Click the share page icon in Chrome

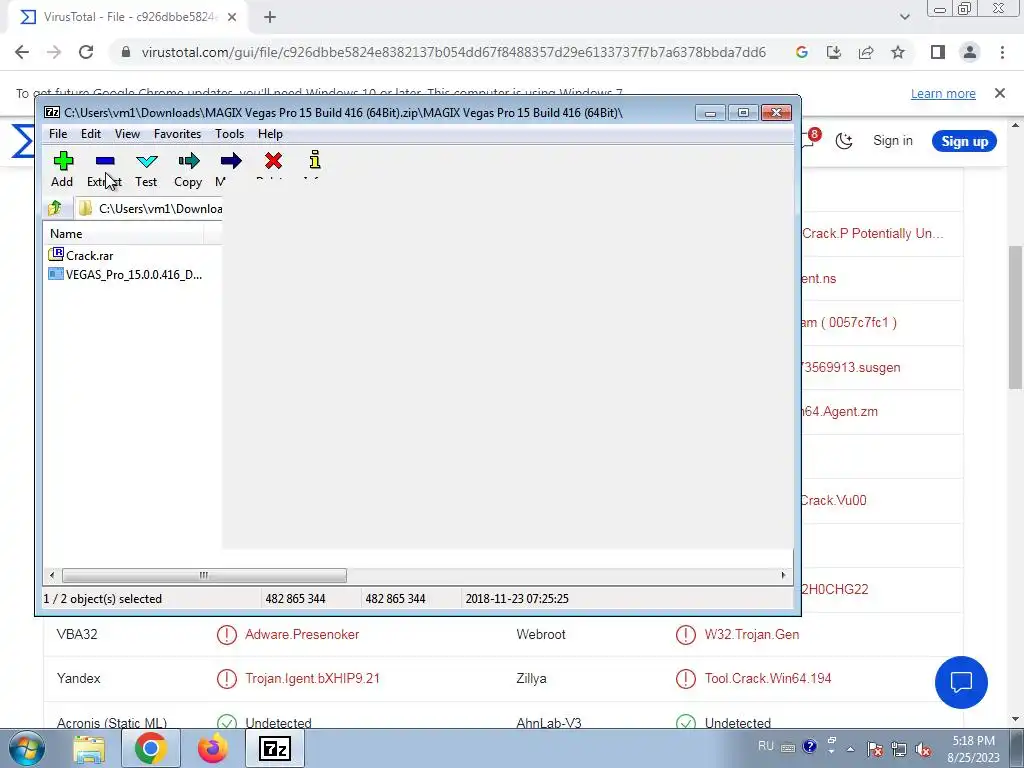click(x=866, y=52)
